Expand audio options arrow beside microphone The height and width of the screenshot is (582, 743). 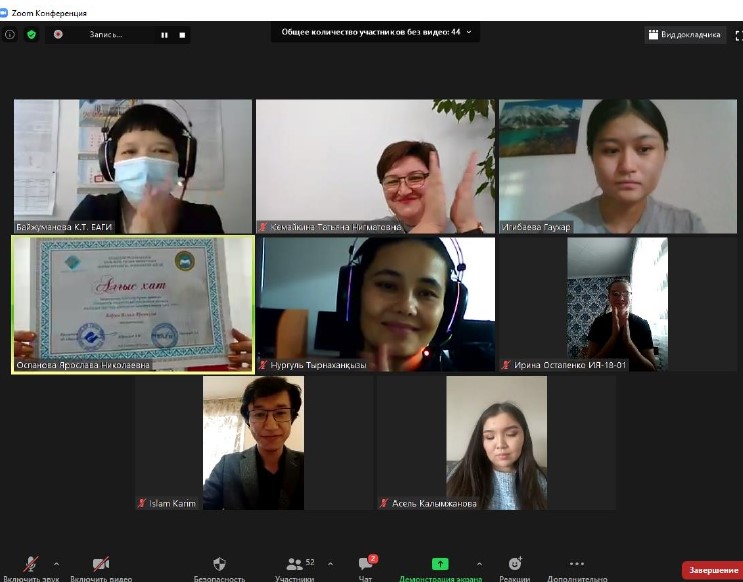(x=56, y=564)
